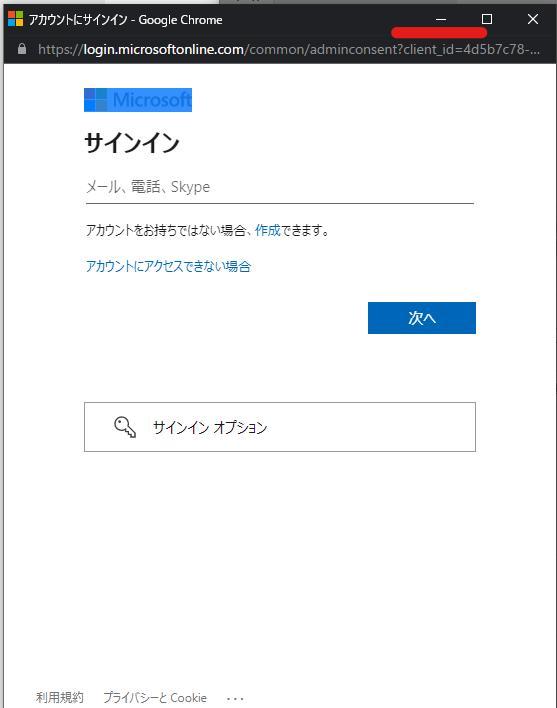Open the アカウントにアクセスできない場合 link
The height and width of the screenshot is (708, 557).
(168, 266)
